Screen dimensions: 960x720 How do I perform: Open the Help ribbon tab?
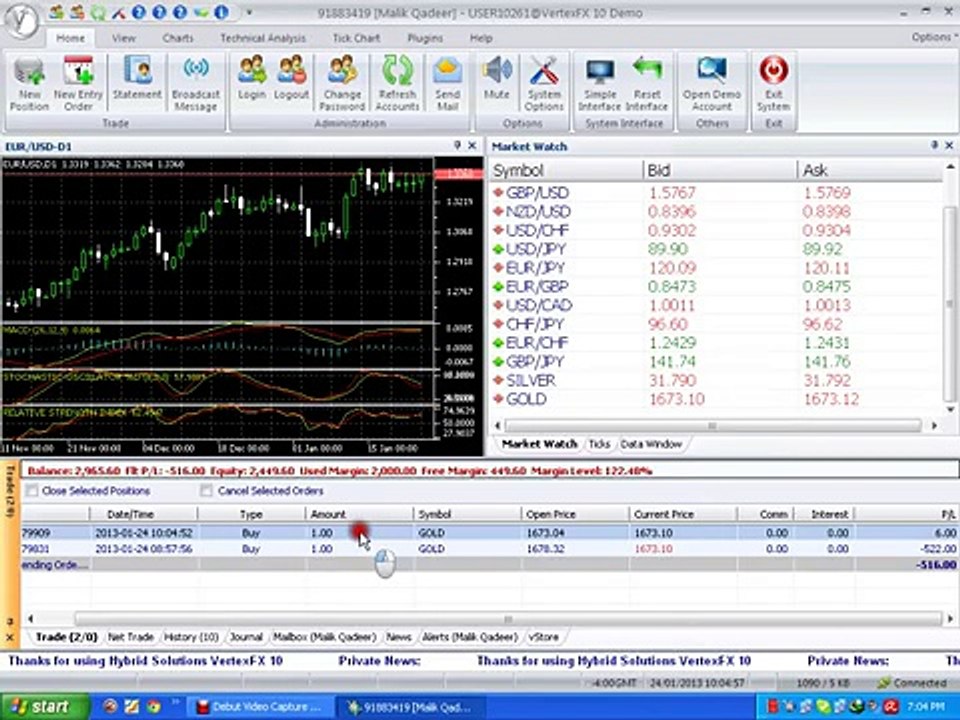click(x=481, y=38)
